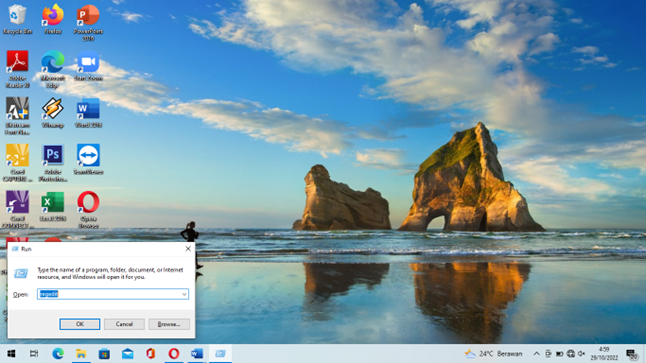Select the TeamViewer desktop icon

pos(88,159)
